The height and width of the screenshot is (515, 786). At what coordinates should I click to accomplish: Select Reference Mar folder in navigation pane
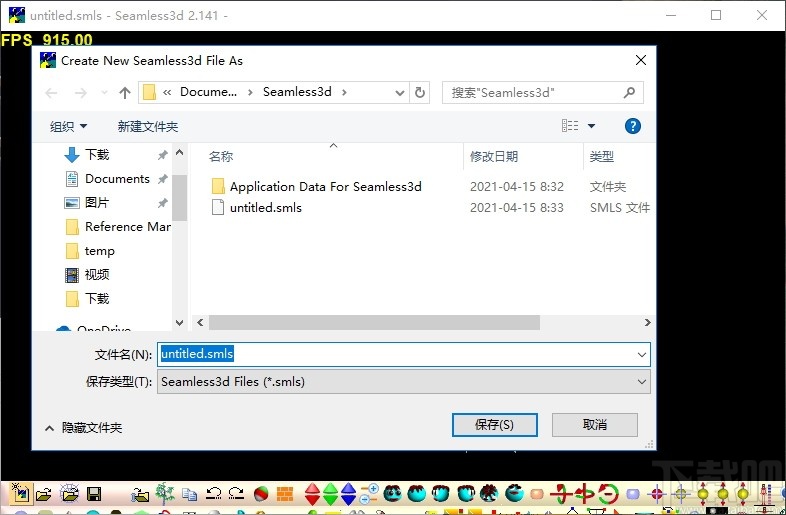pyautogui.click(x=118, y=227)
